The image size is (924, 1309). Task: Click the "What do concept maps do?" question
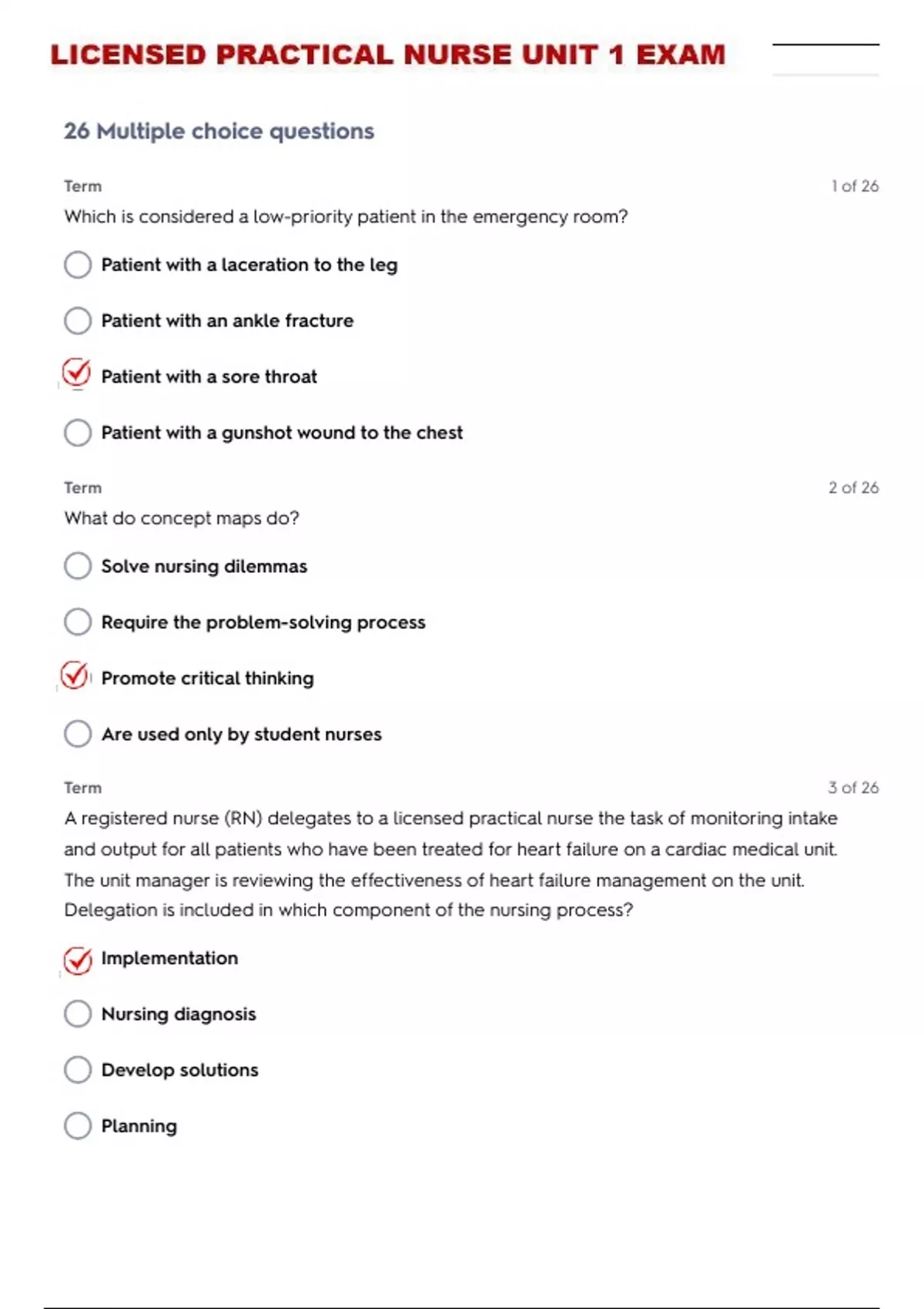click(182, 518)
